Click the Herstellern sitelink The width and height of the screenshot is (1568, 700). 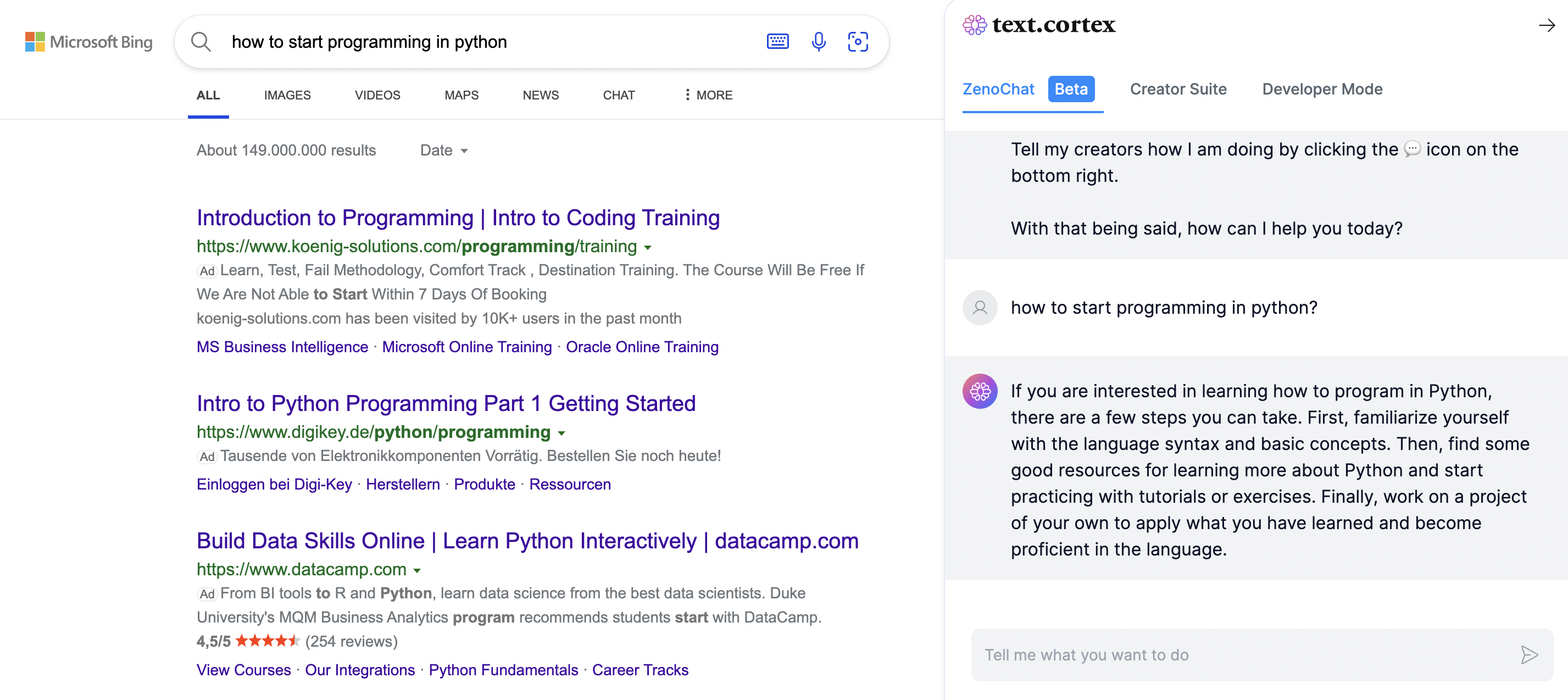(x=402, y=485)
